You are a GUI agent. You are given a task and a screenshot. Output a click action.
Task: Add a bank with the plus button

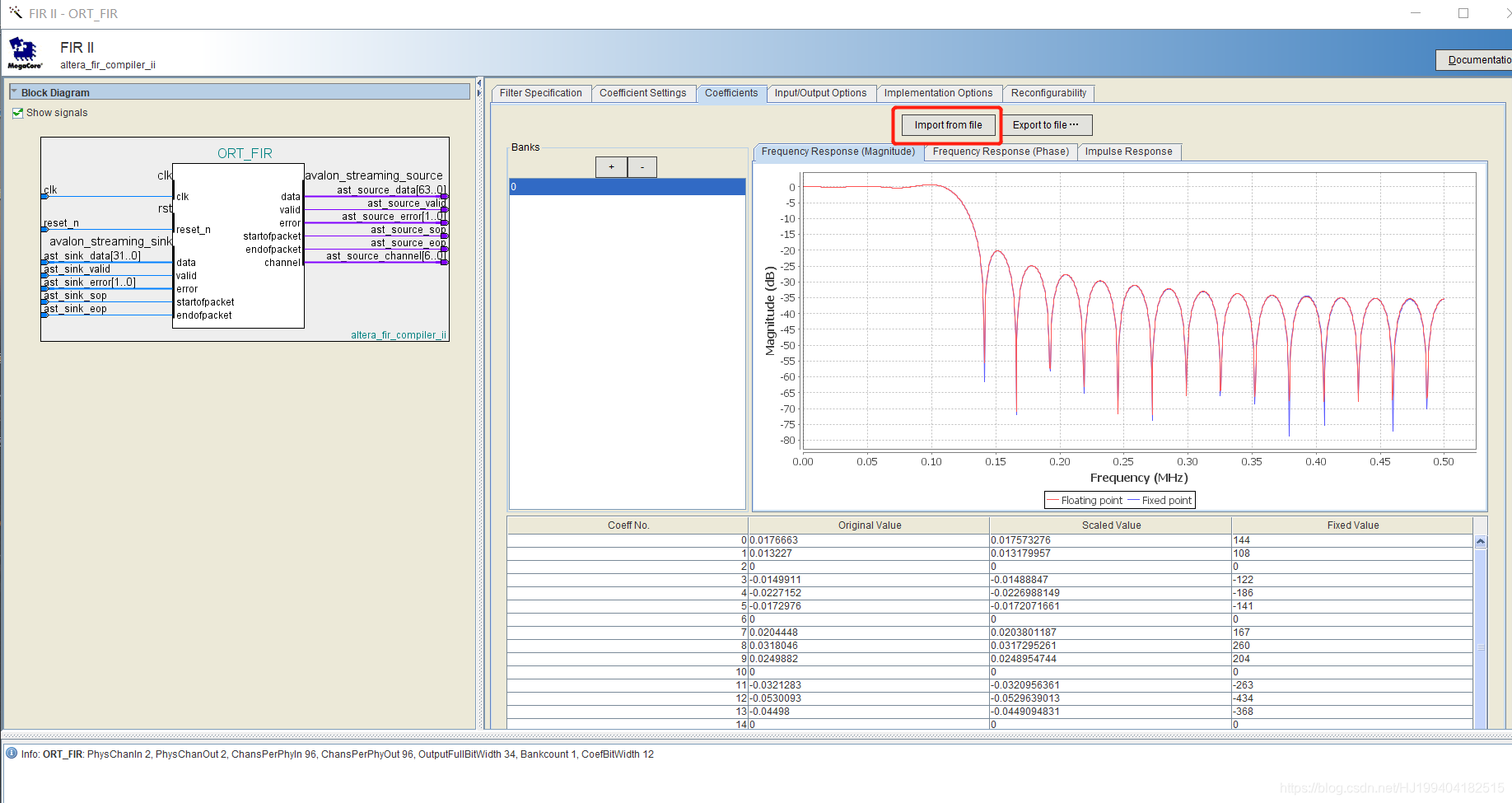611,167
